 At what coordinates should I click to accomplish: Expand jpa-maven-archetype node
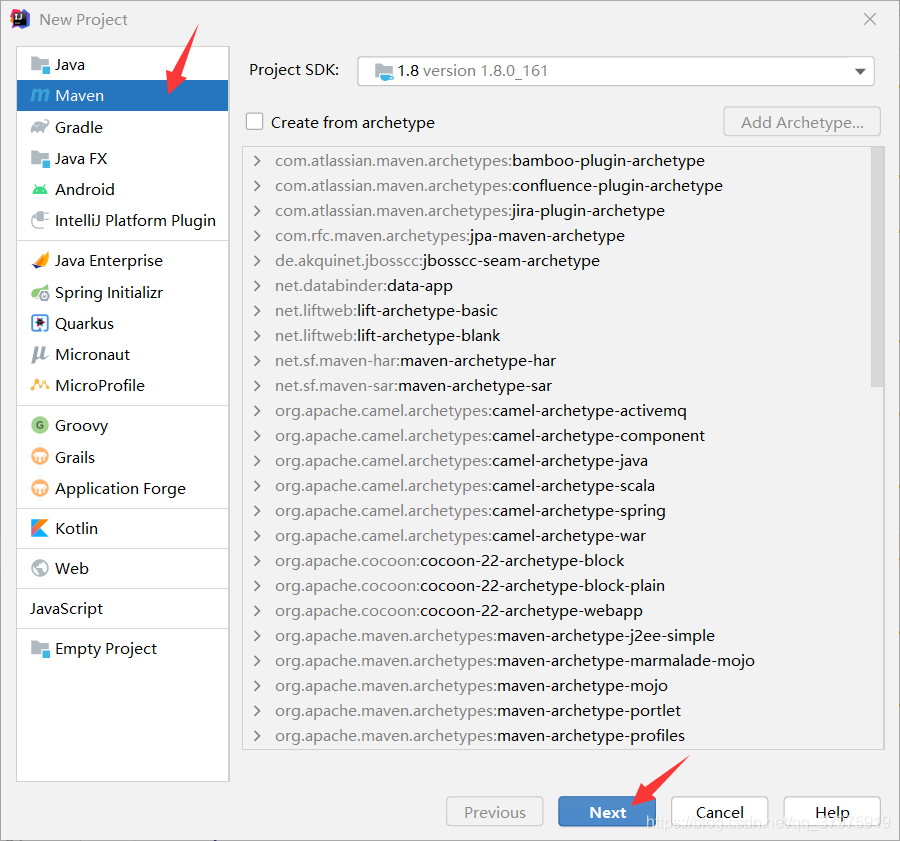[257, 235]
